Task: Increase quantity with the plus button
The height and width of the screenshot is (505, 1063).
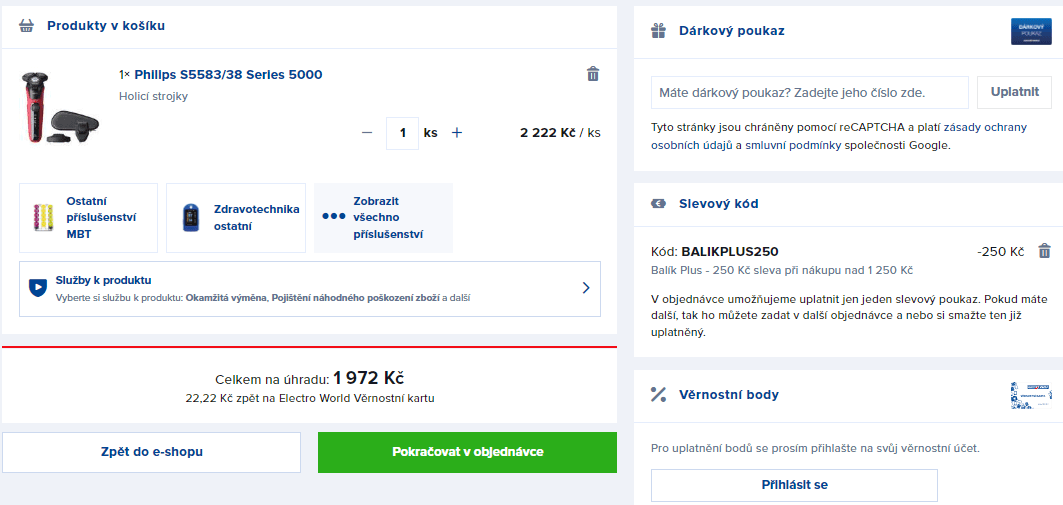Action: tap(457, 133)
